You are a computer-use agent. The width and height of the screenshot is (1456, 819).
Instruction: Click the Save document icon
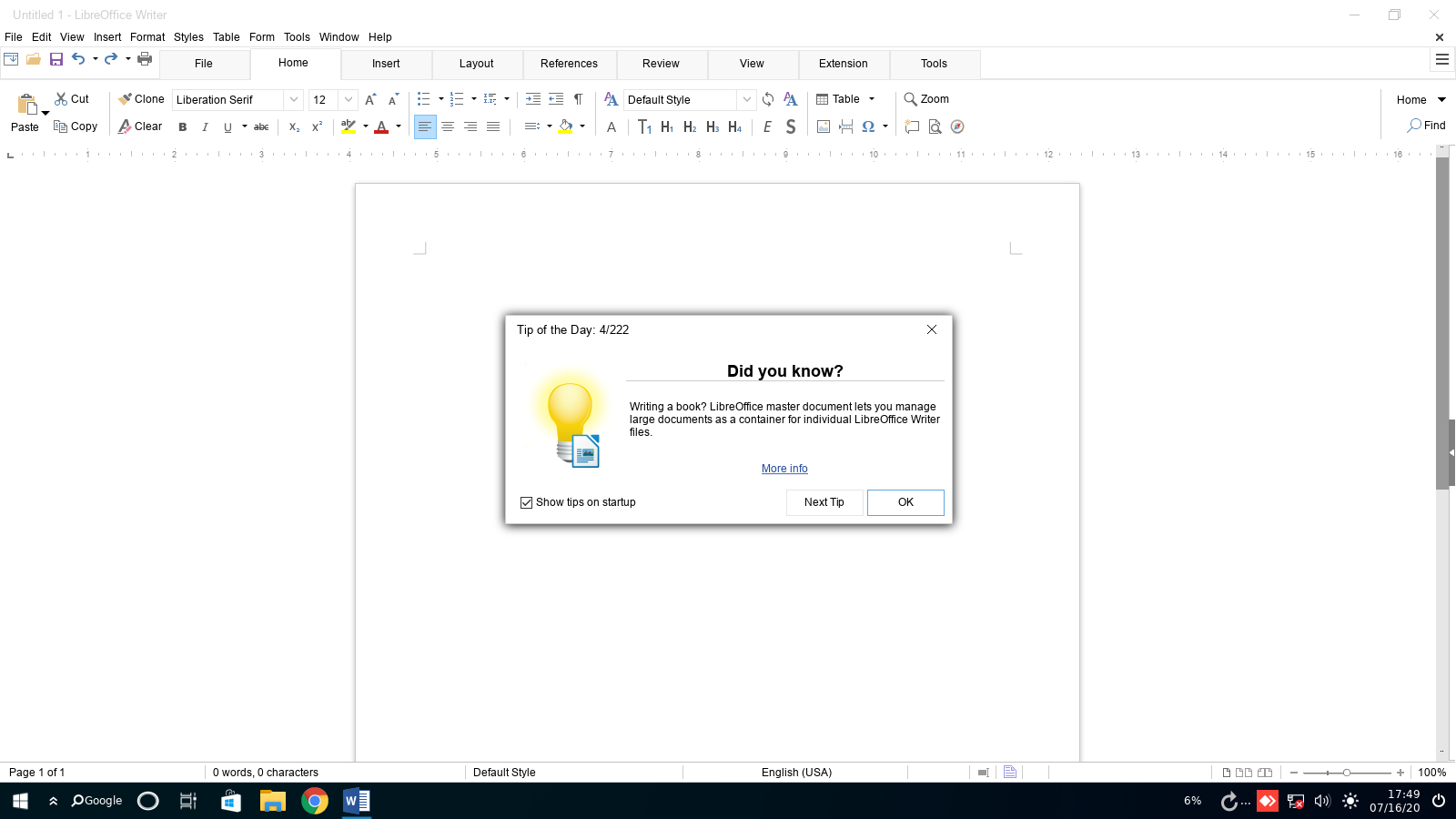(56, 59)
